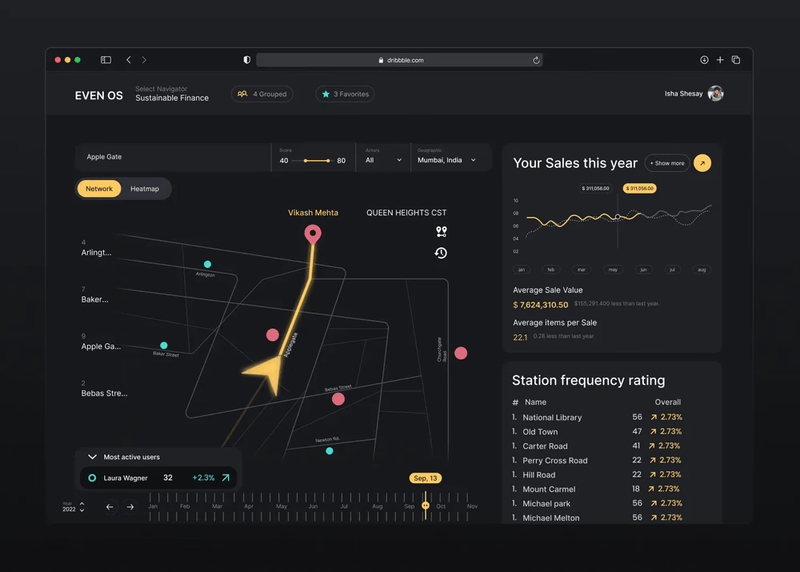Select Arlingt... in the map list
The image size is (800, 572).
point(96,248)
